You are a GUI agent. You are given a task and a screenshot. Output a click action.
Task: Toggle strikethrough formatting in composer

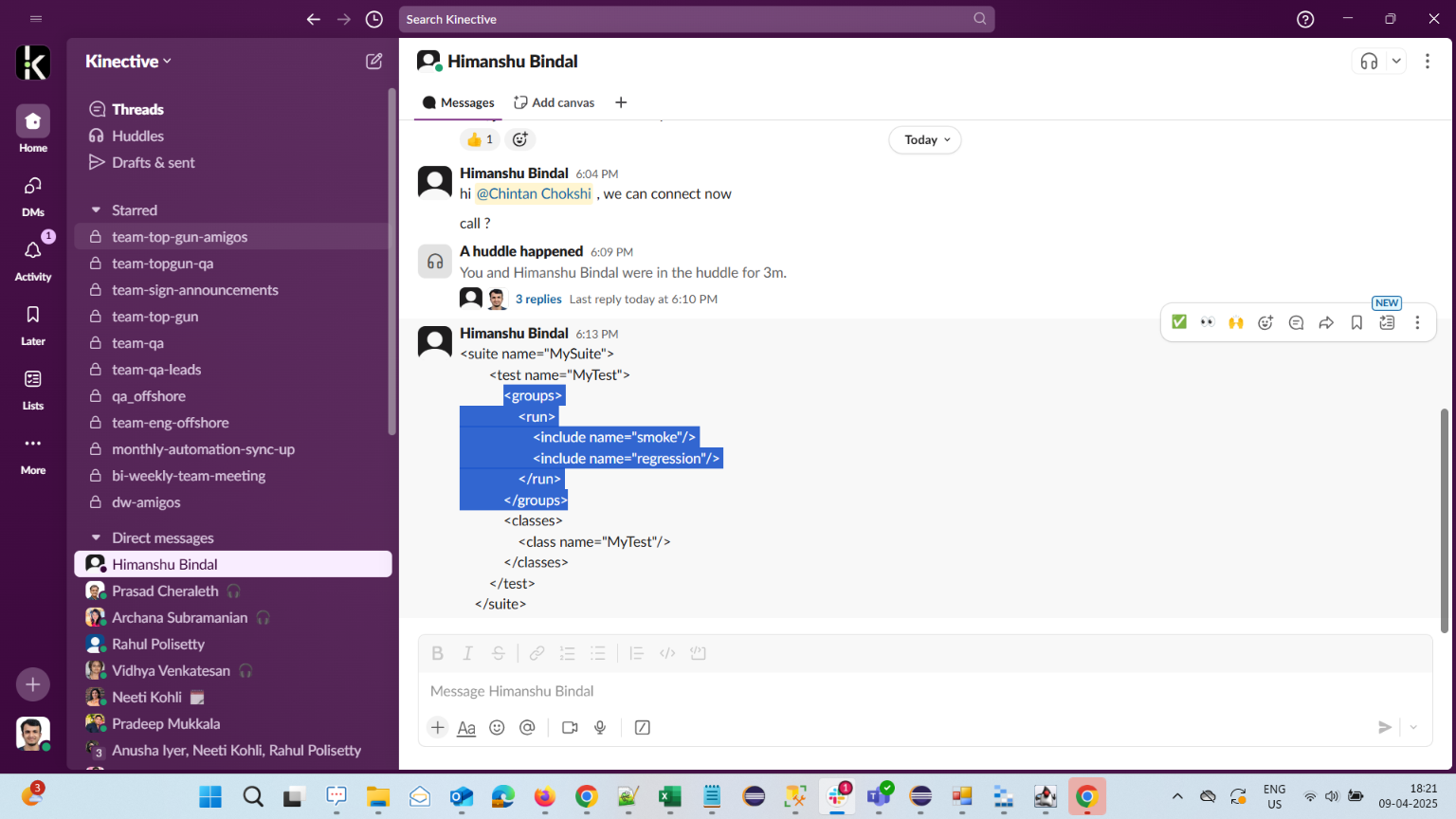pyautogui.click(x=498, y=653)
